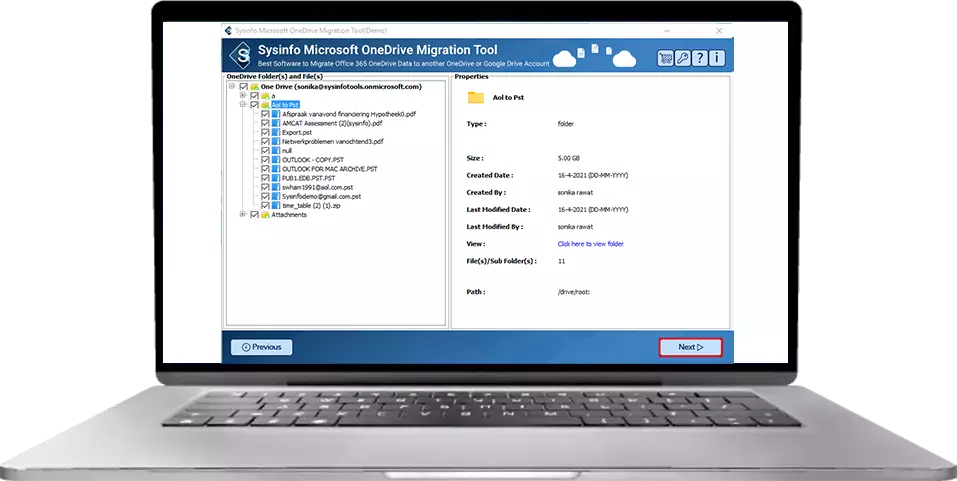Expand the 'a' folder node
This screenshot has width=957, height=481.
243,96
